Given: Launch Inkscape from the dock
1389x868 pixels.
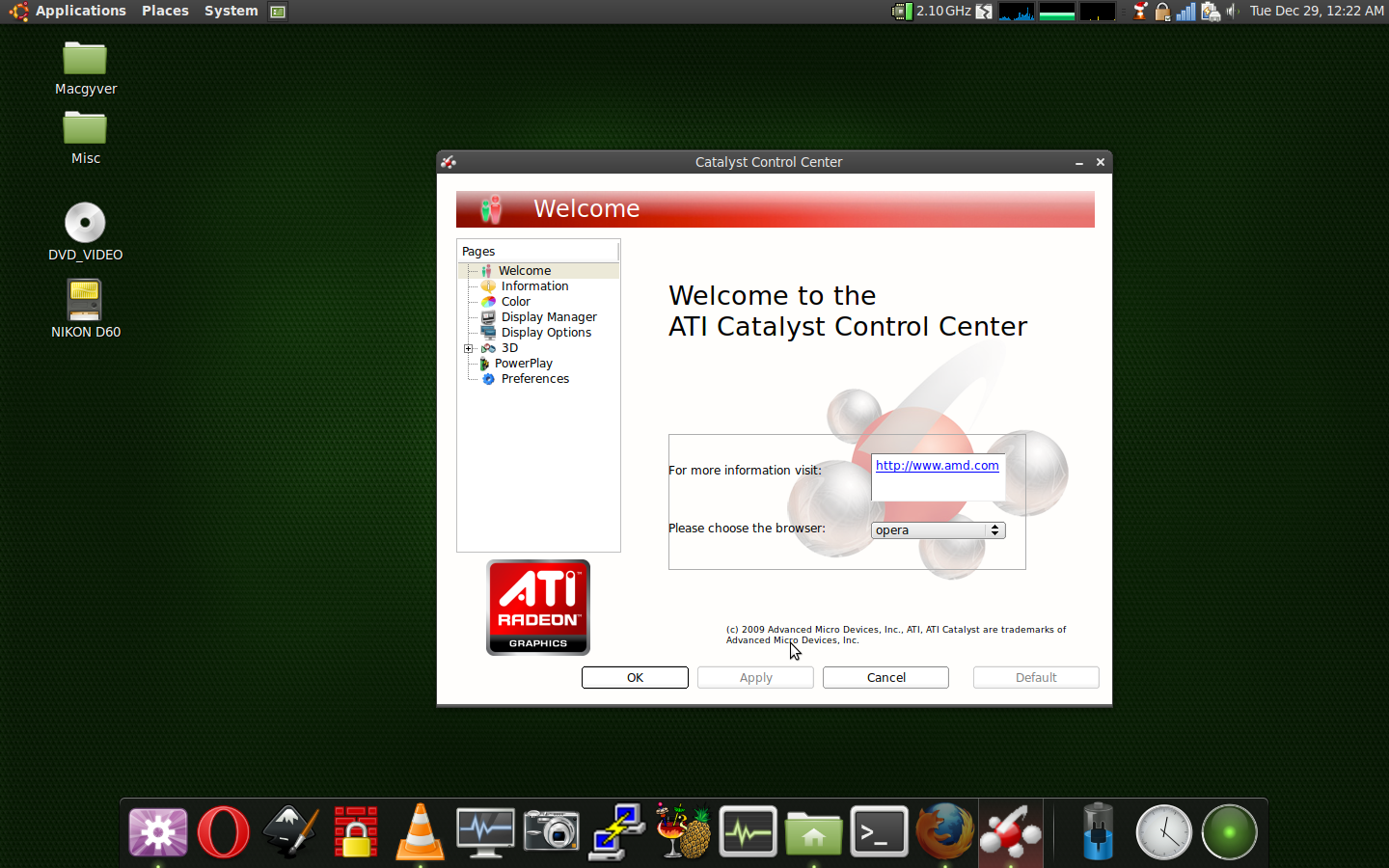Looking at the screenshot, I should 288,831.
